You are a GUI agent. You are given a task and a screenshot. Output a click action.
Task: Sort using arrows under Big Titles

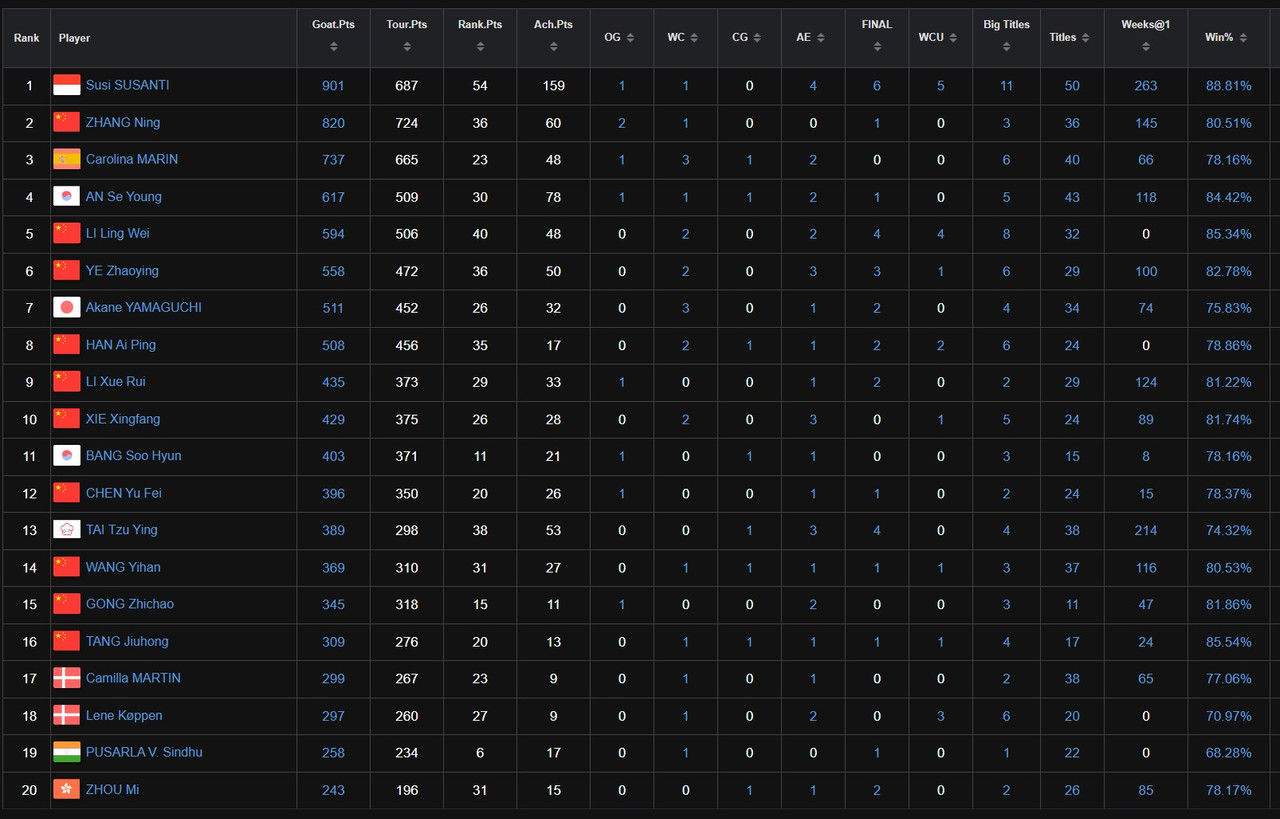tap(1007, 47)
